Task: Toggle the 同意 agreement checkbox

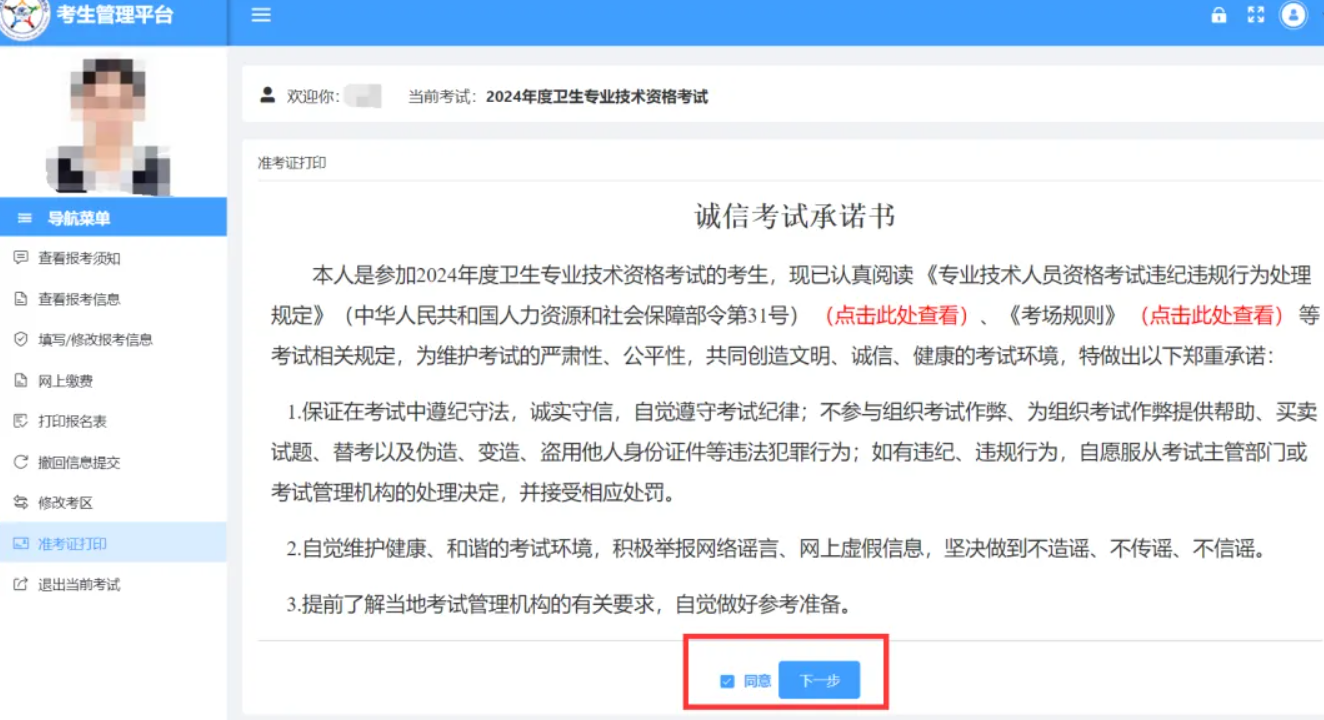Action: tap(727, 682)
